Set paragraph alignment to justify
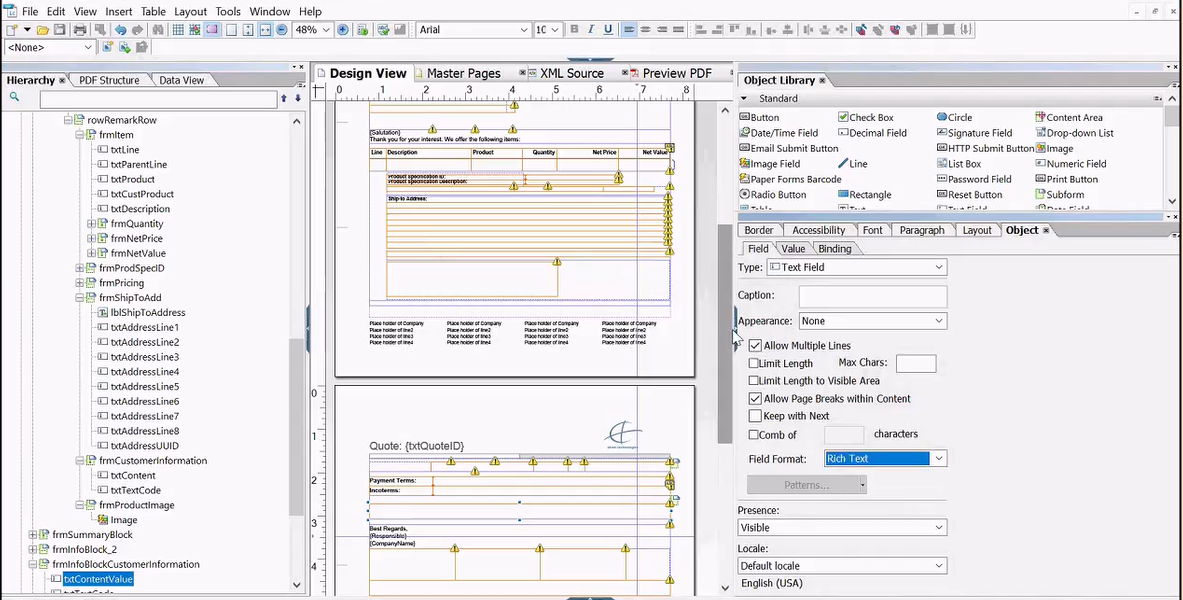The height and width of the screenshot is (600, 1183). [x=678, y=29]
